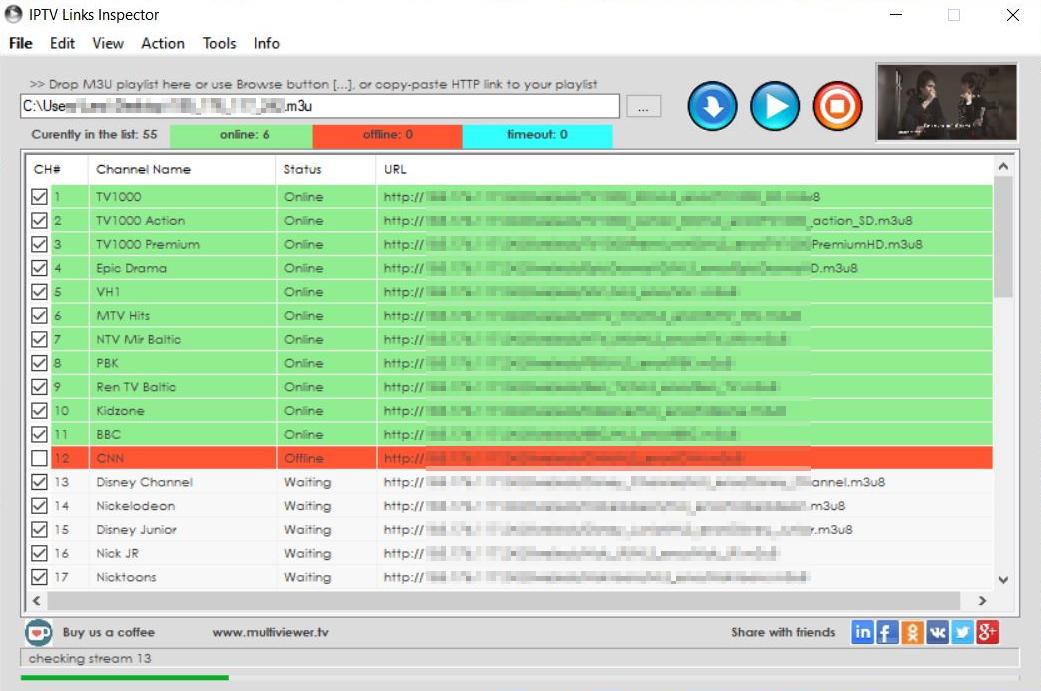Share via the VK icon
This screenshot has height=691, width=1041.
tap(937, 632)
